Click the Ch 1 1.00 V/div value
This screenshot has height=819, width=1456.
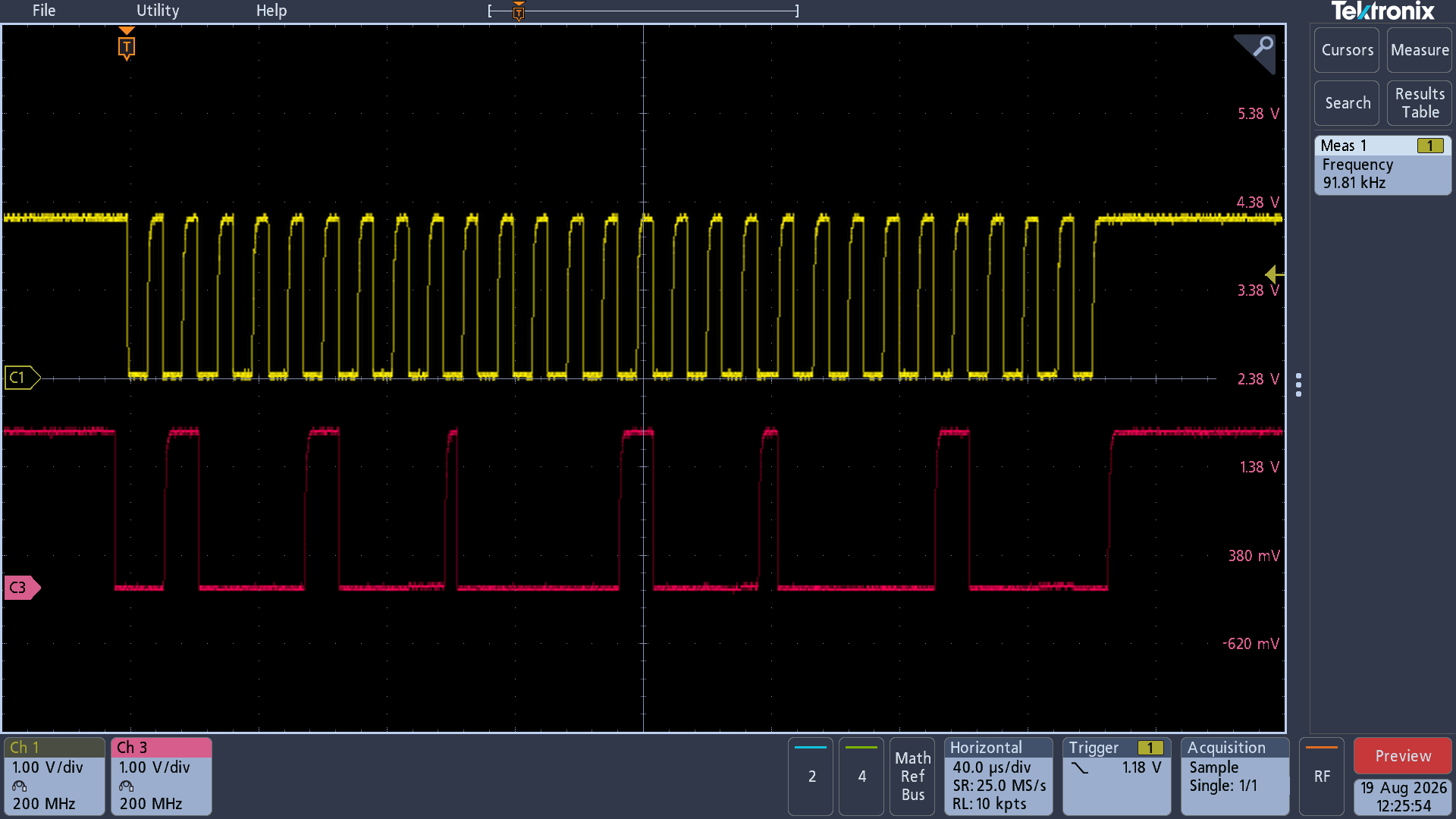tap(48, 767)
